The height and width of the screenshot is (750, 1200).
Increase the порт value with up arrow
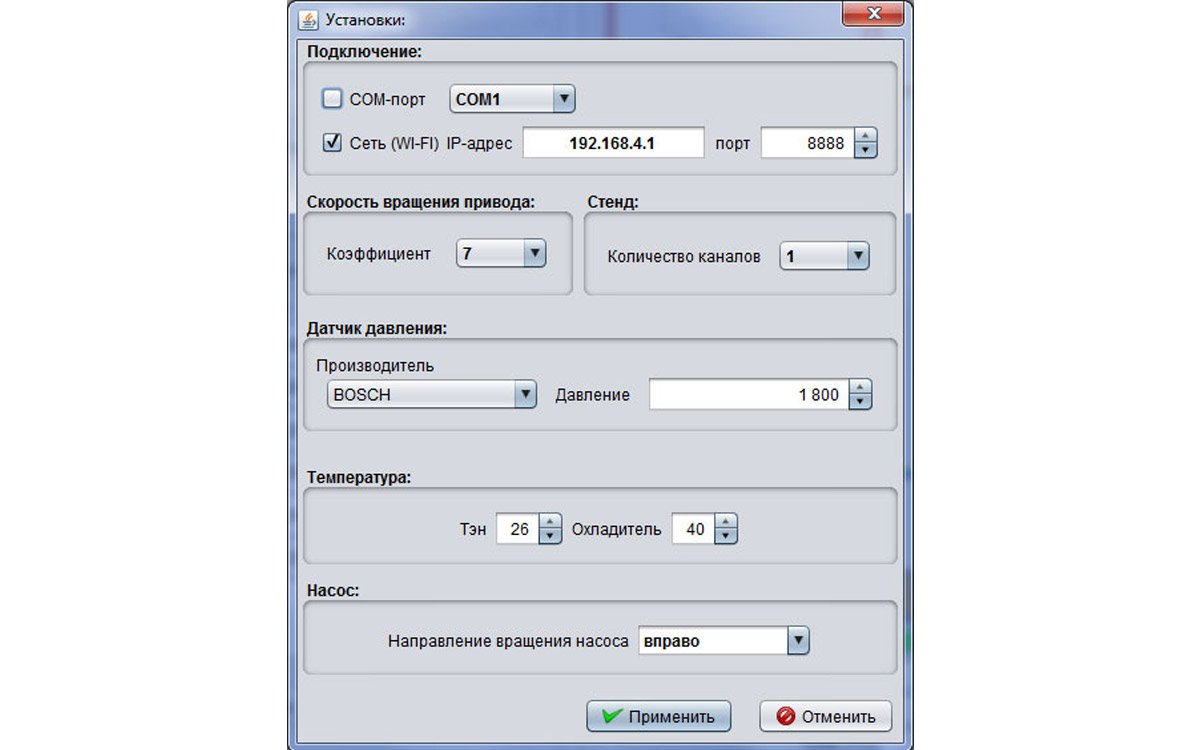[866, 136]
